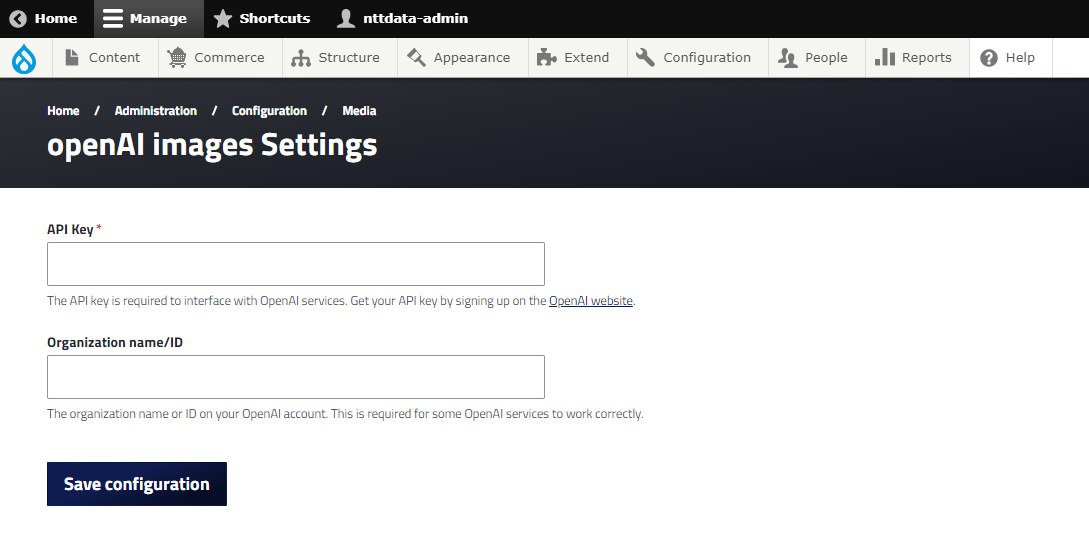Focus the API Key input field
1089x558 pixels.
point(296,264)
